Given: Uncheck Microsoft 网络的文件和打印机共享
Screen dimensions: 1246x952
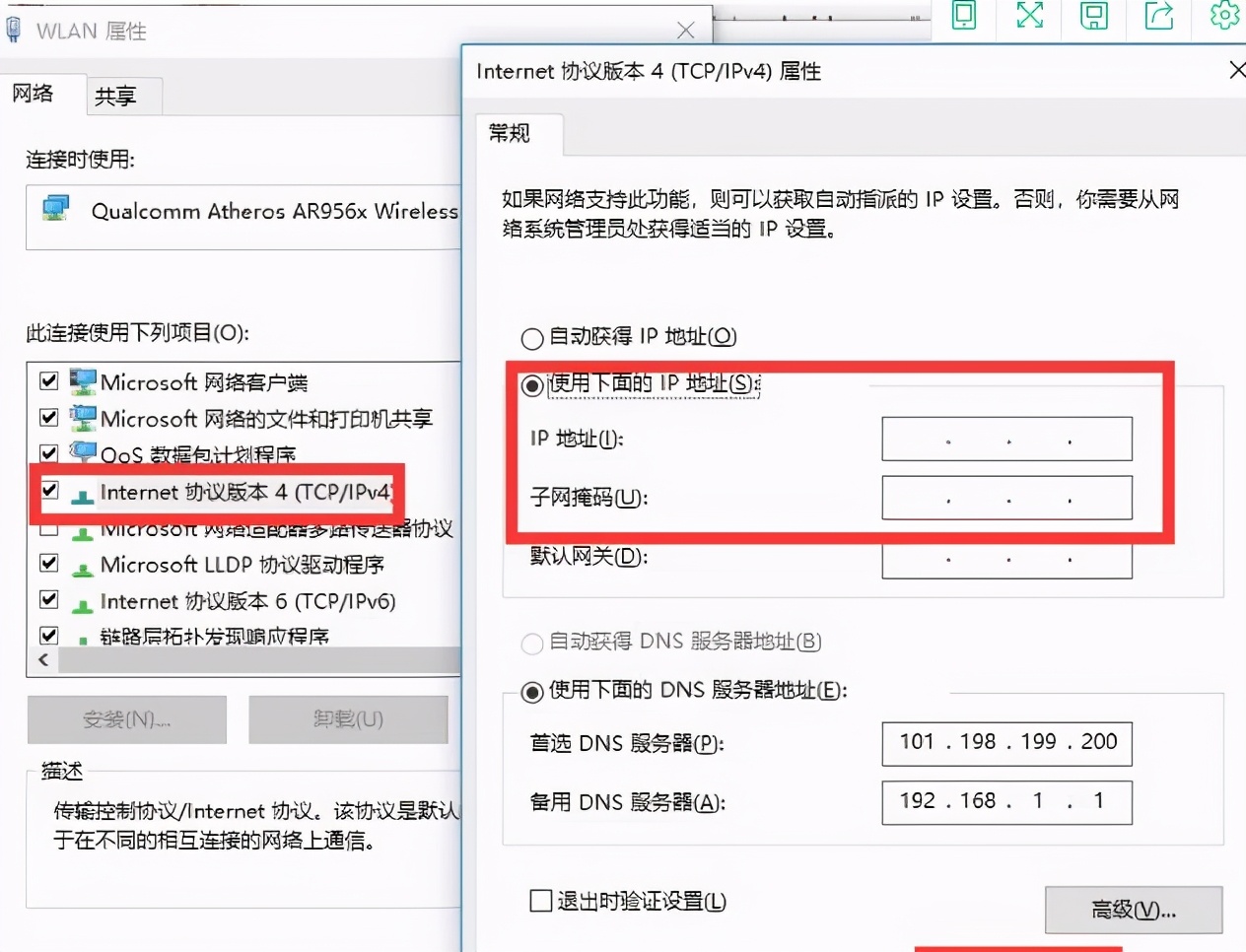Looking at the screenshot, I should [48, 417].
